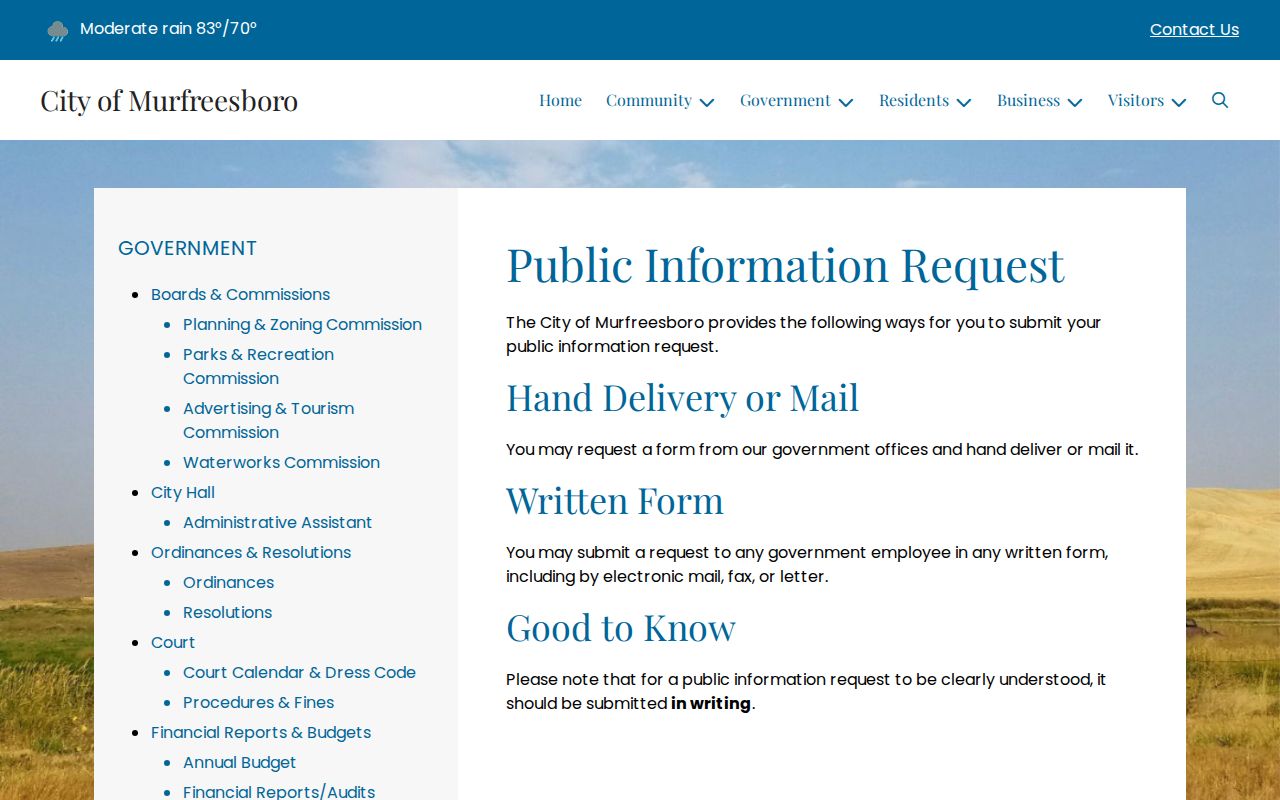Open Annual Budget link
Viewport: 1280px width, 800px height.
(239, 762)
